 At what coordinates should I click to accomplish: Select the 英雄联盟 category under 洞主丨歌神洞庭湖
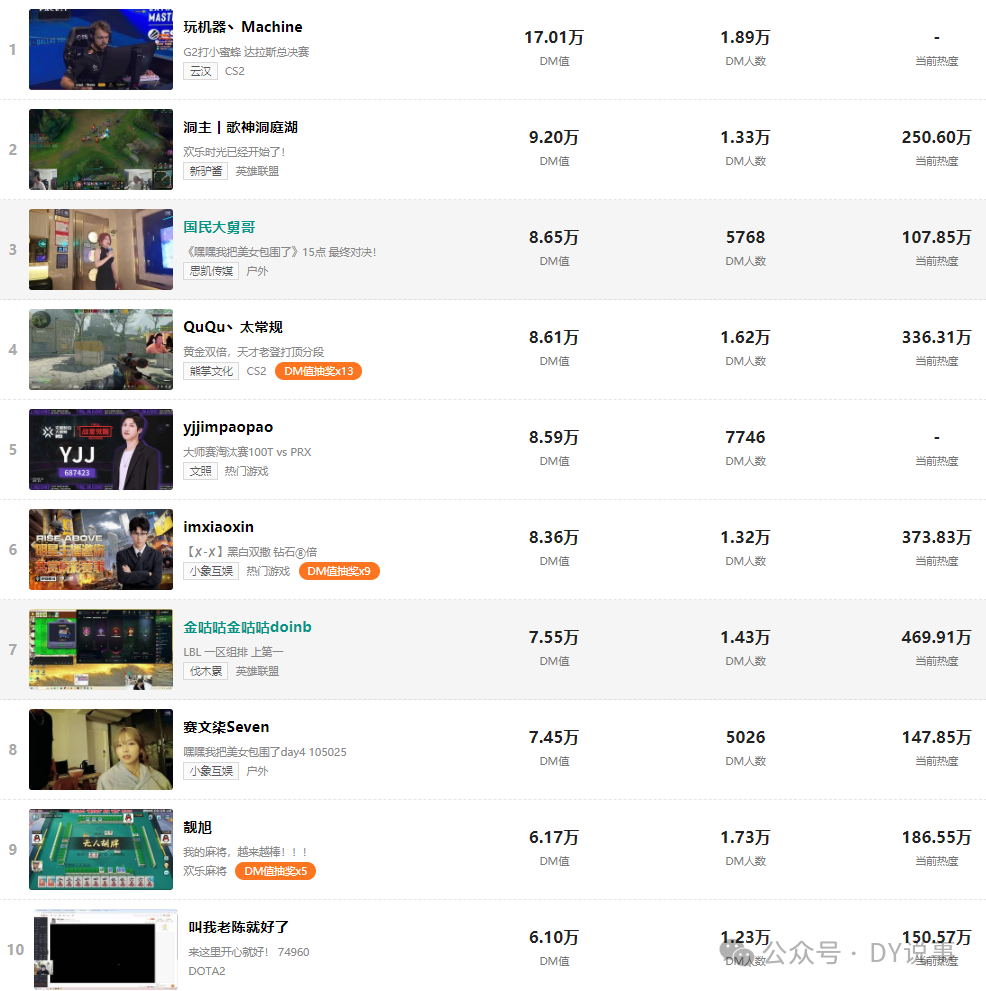click(x=257, y=171)
